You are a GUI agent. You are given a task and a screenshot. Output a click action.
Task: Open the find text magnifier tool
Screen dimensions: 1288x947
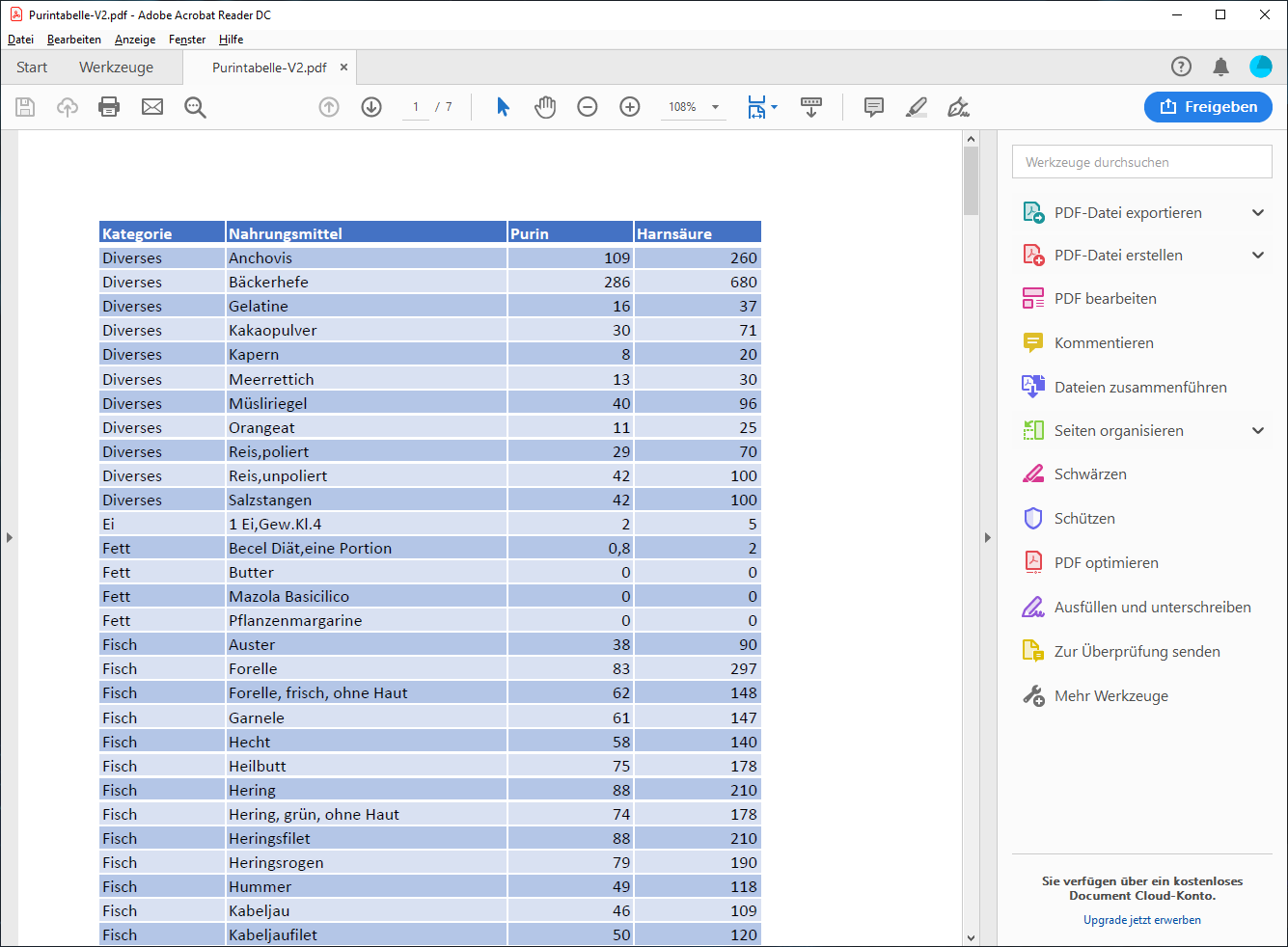pos(195,107)
